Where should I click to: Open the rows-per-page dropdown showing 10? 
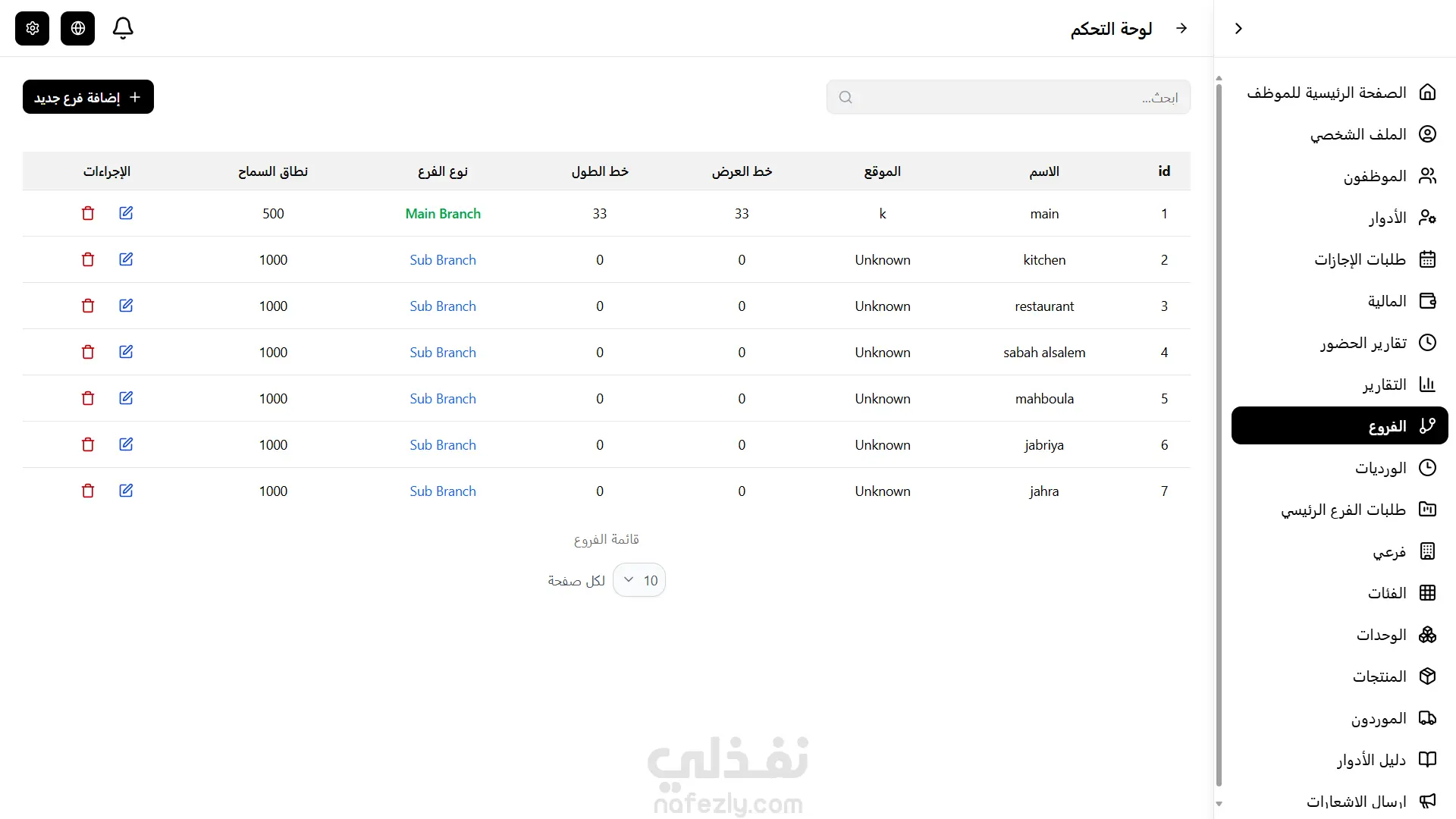639,580
